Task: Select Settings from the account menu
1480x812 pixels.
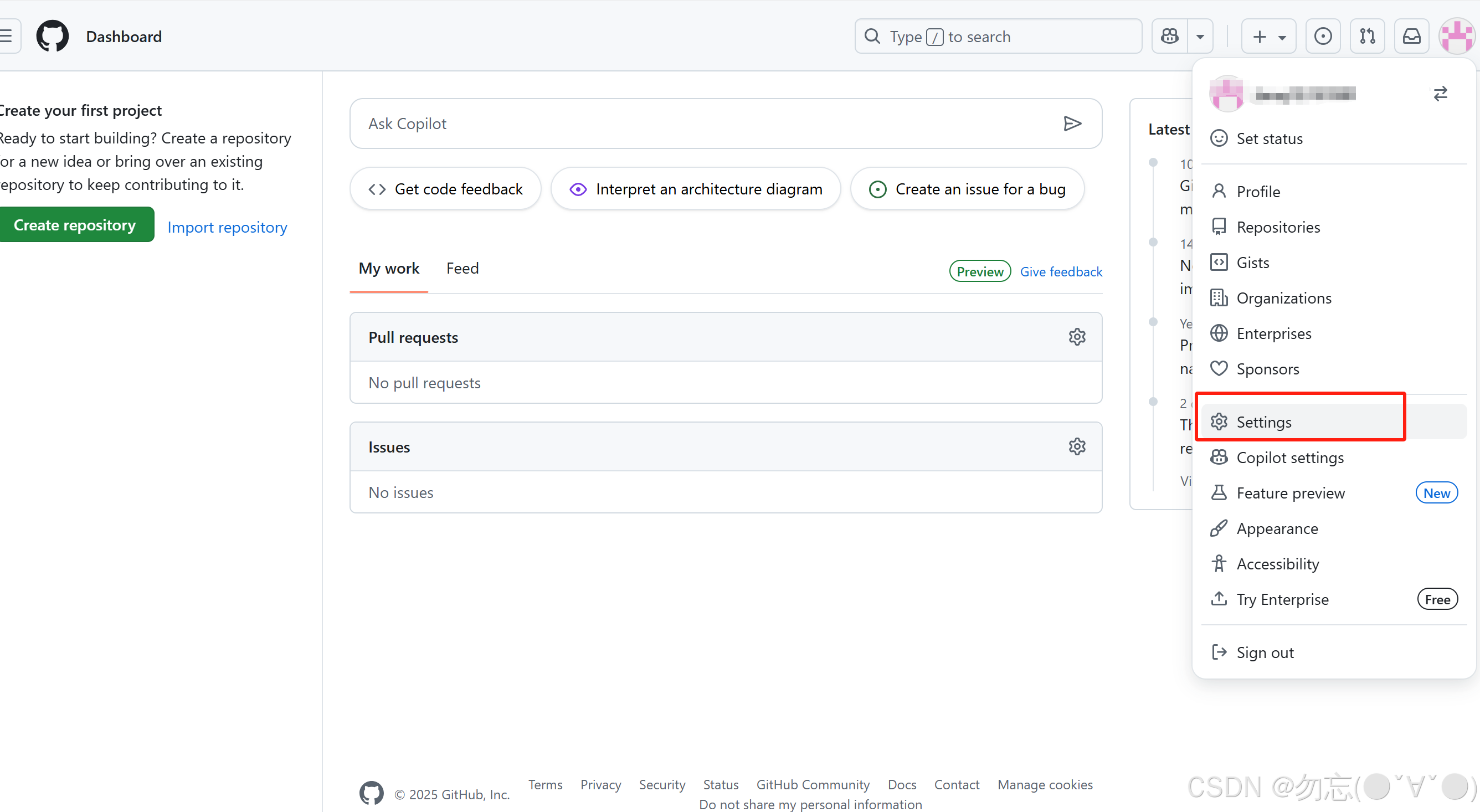Action: [x=1263, y=422]
